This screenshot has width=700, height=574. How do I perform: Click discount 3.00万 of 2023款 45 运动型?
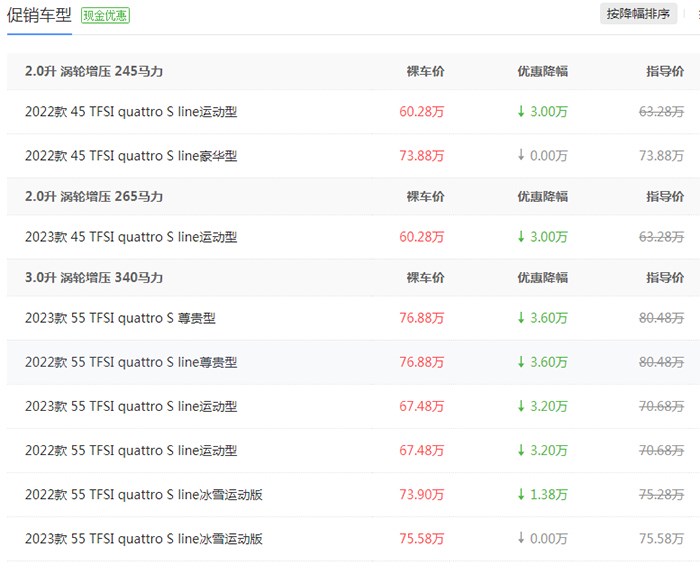coord(542,237)
